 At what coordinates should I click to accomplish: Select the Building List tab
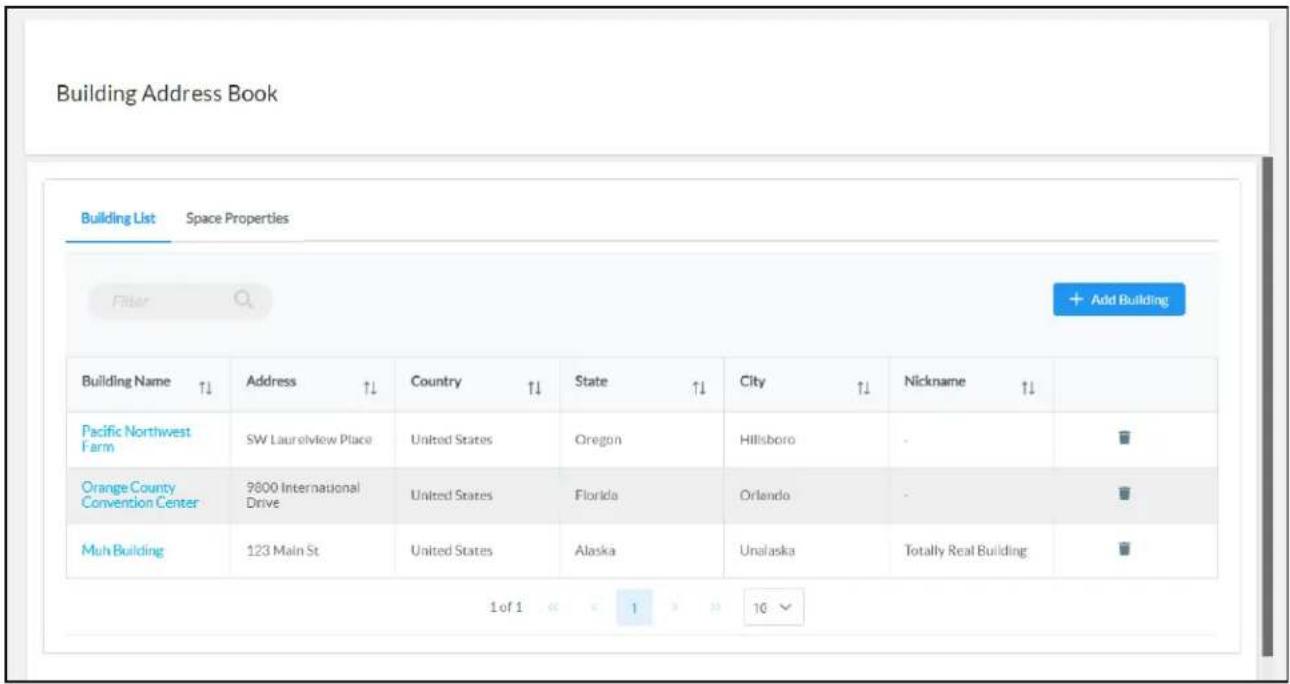pyautogui.click(x=118, y=218)
